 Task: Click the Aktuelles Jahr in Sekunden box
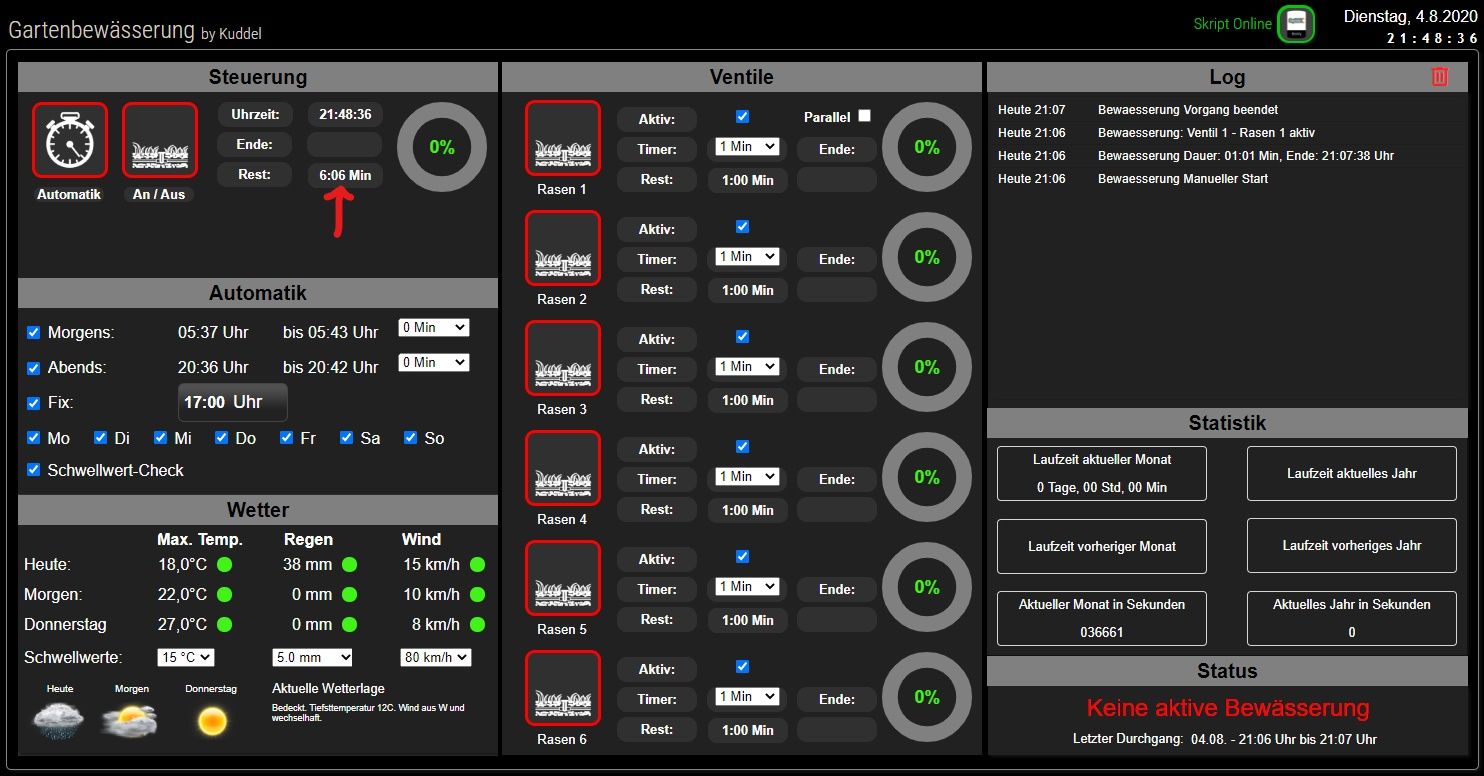1352,618
